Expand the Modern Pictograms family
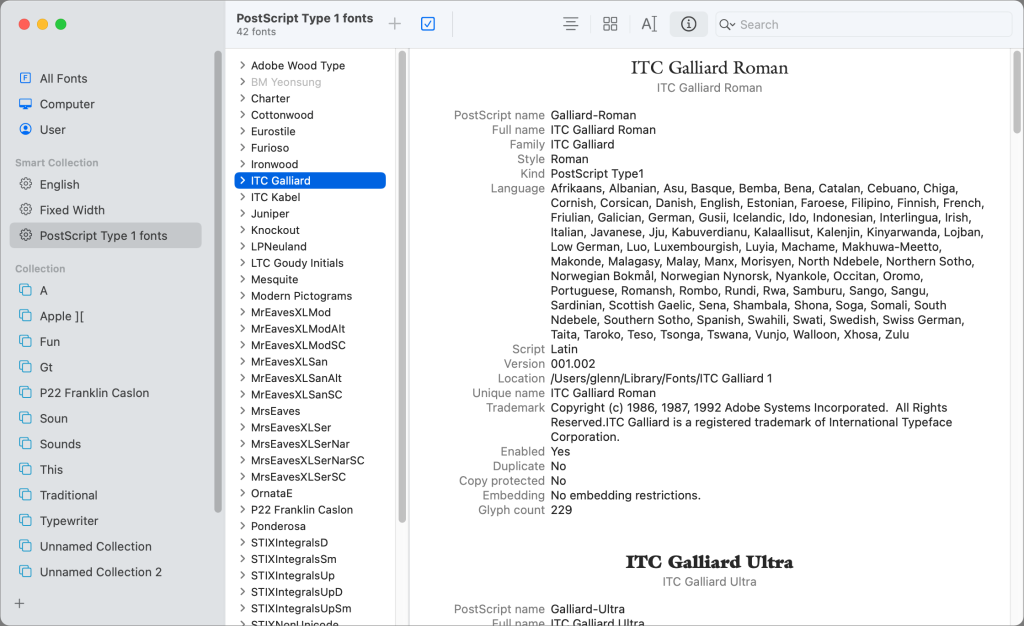This screenshot has height=626, width=1024. click(x=242, y=295)
